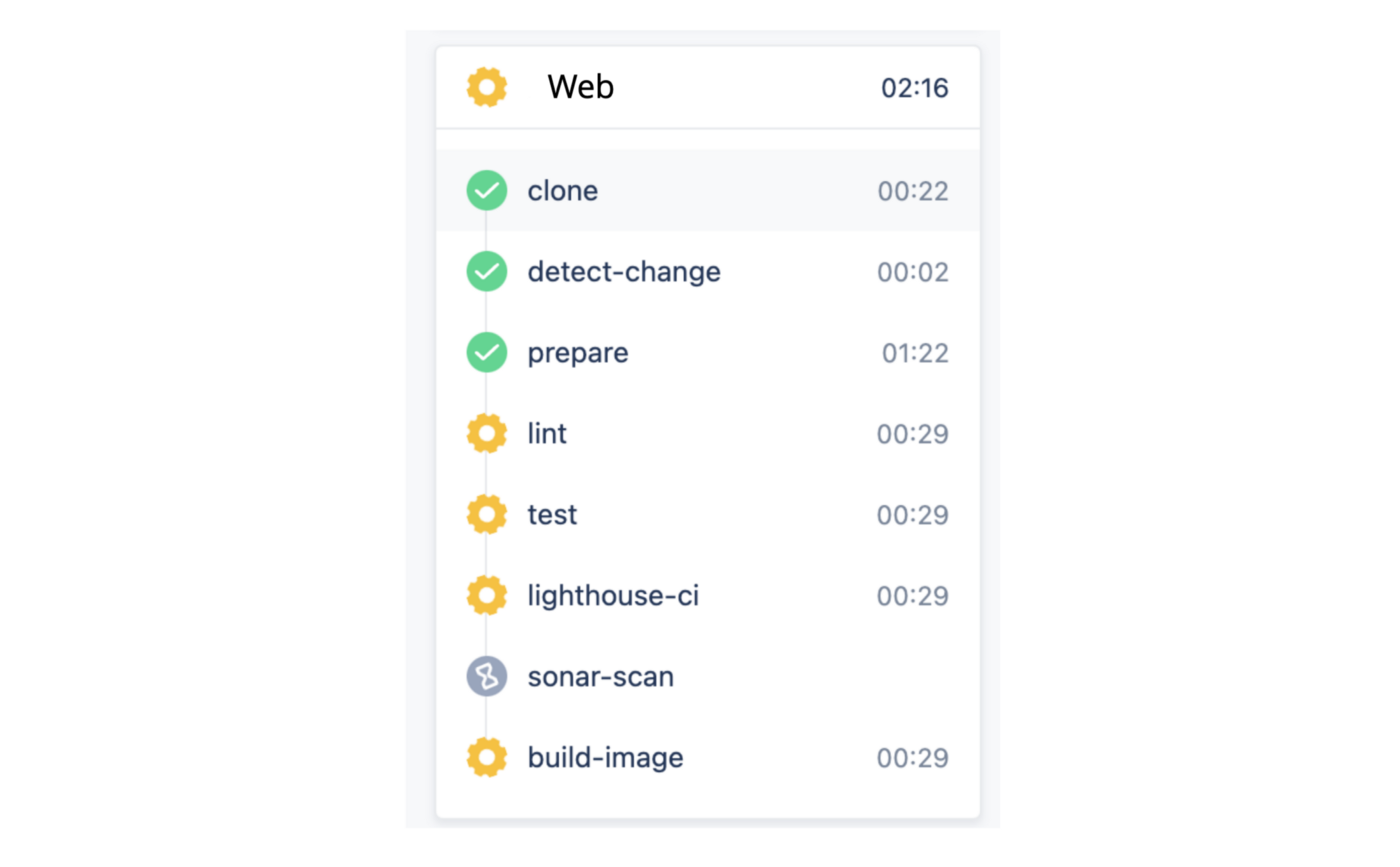This screenshot has height=867, width=1400.
Task: Click green checkmark icon for clone step
Action: tap(487, 191)
